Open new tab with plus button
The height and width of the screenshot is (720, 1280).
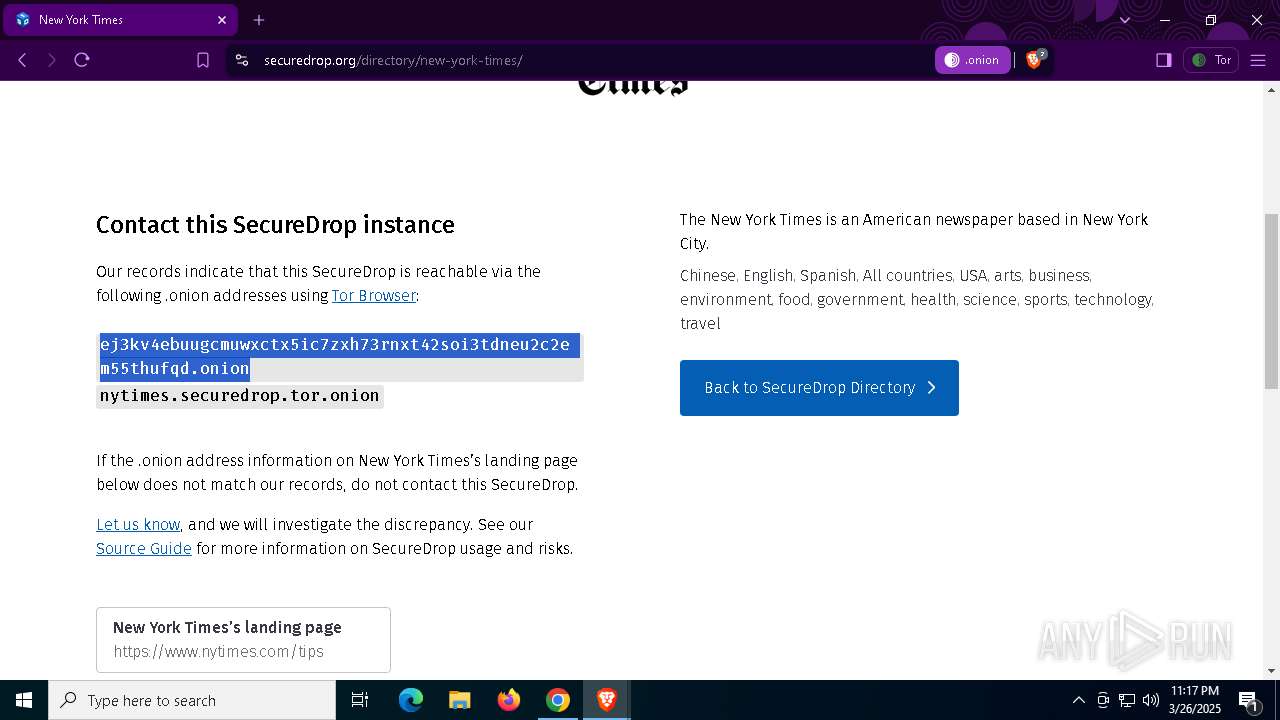pos(259,20)
